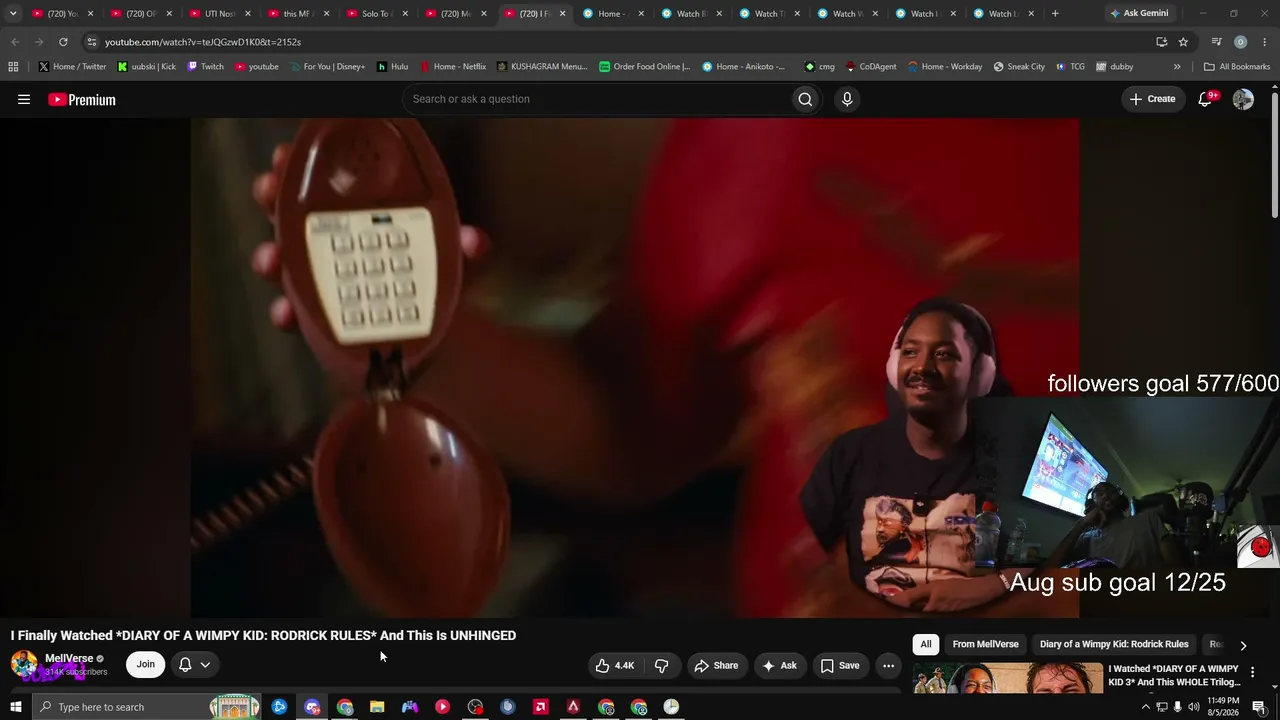Open Windows action center notifications
1280x720 pixels.
1259,707
